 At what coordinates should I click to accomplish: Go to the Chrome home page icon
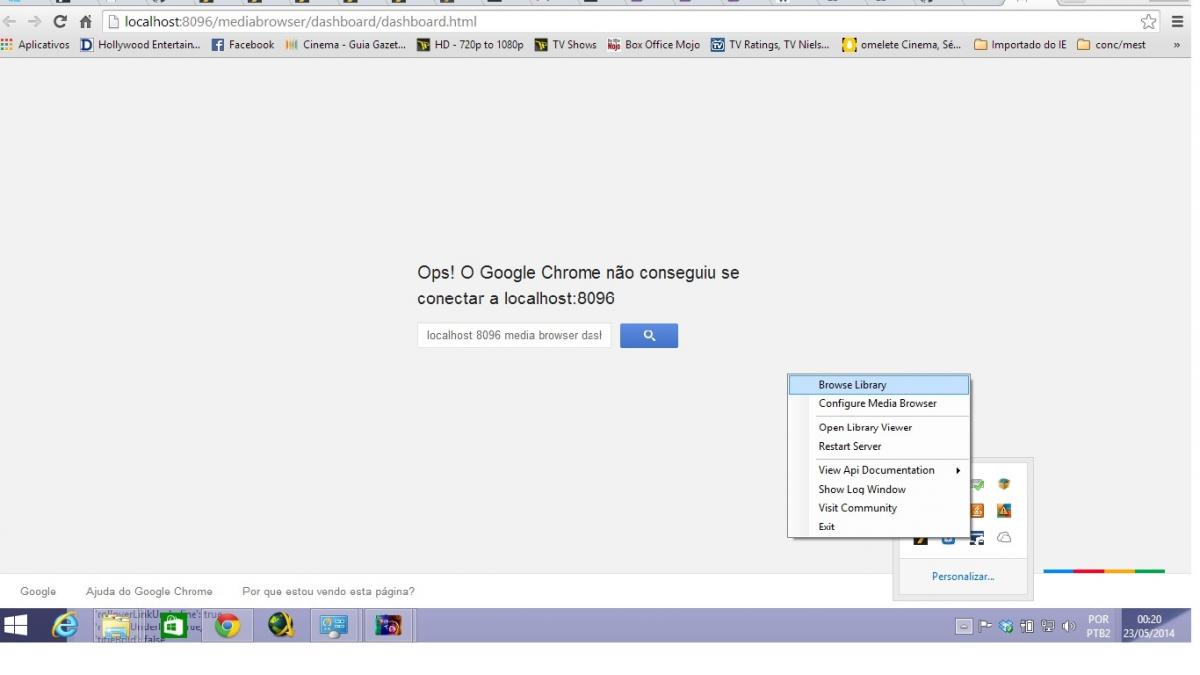[x=87, y=22]
